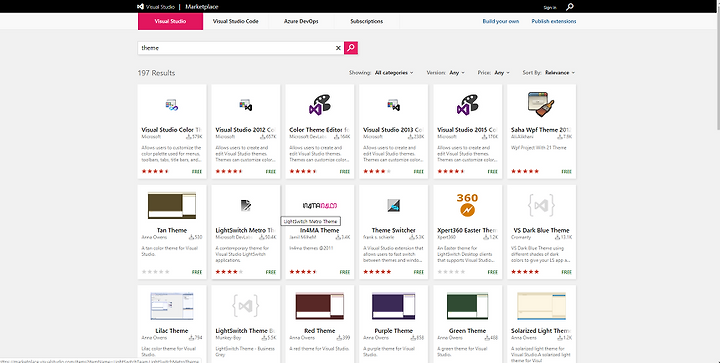Change Sort By Relevance dropdown
The width and height of the screenshot is (720, 363).
(560, 73)
